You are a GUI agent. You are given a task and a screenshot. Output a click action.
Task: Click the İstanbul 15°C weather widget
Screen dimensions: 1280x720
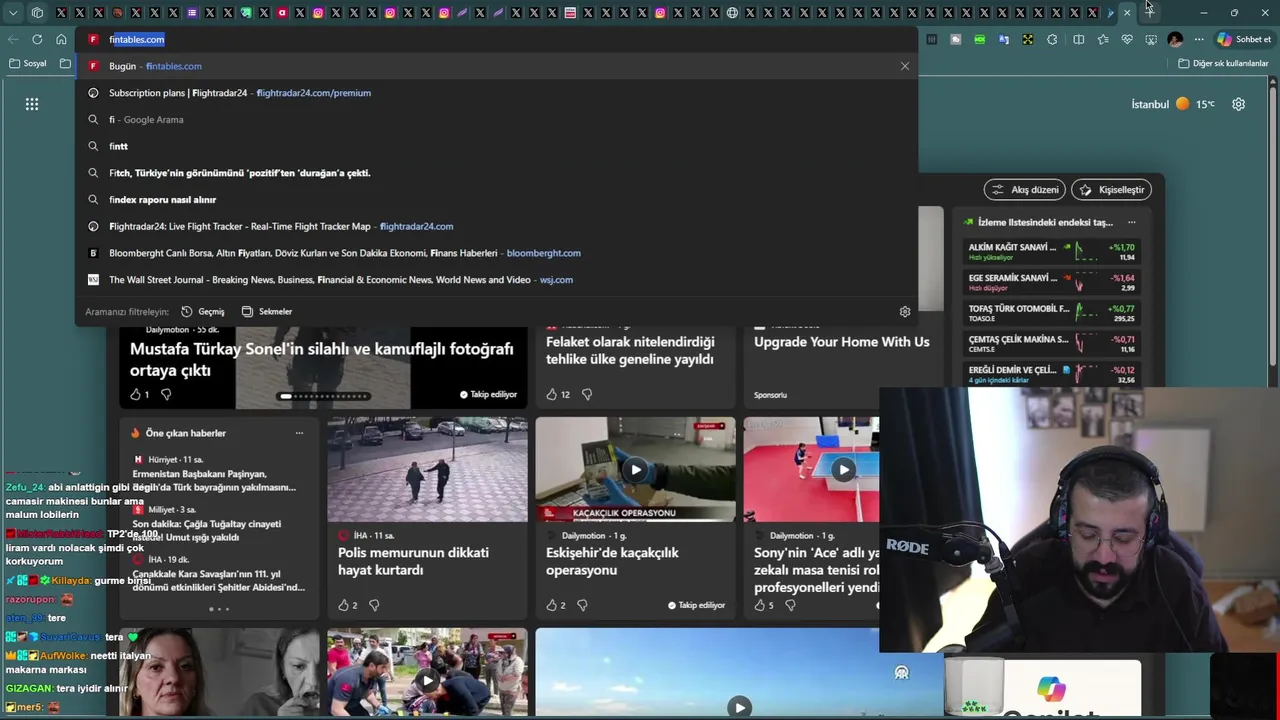1172,104
